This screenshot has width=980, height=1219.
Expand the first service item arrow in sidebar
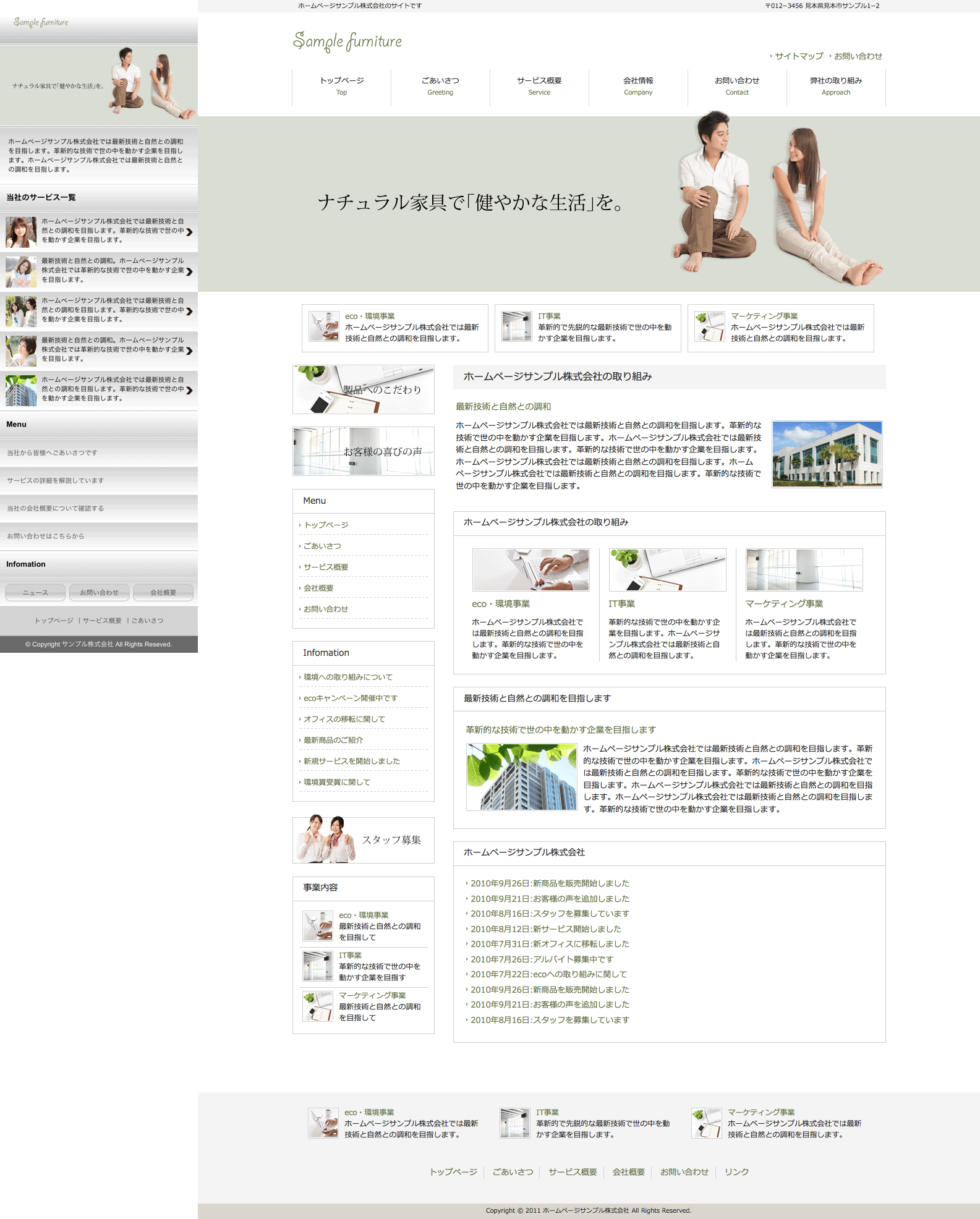pos(189,232)
